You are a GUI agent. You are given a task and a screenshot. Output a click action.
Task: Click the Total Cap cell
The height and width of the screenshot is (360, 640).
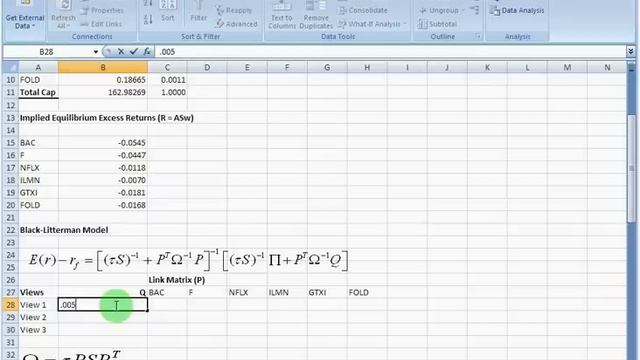[x=38, y=92]
